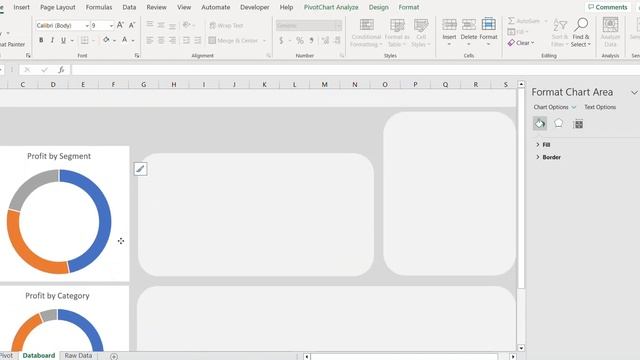Click the Find & Select magnifier

point(581,24)
